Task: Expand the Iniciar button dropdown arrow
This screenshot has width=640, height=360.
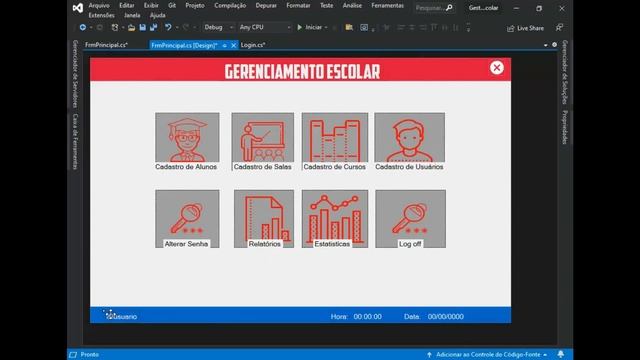Action: click(x=326, y=27)
